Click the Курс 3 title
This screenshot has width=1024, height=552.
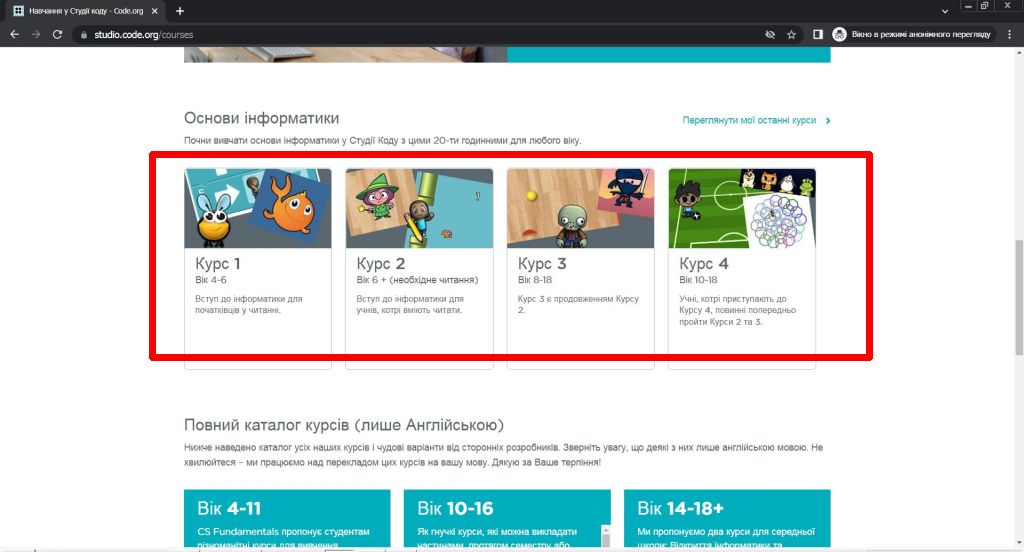(542, 263)
